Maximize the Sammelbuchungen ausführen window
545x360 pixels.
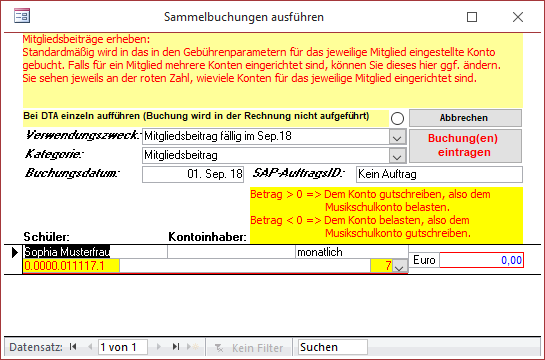coord(472,17)
